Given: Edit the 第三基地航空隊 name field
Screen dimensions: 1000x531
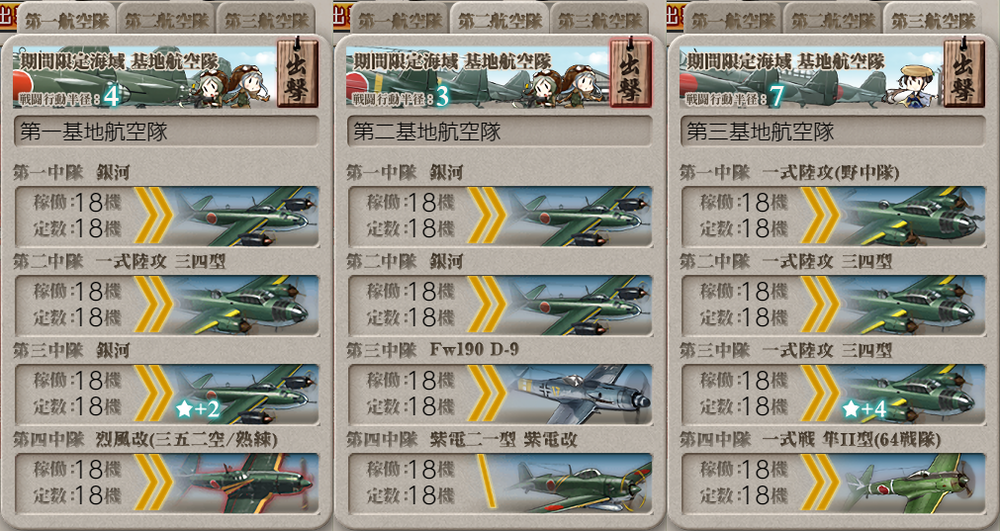Looking at the screenshot, I should (833, 132).
